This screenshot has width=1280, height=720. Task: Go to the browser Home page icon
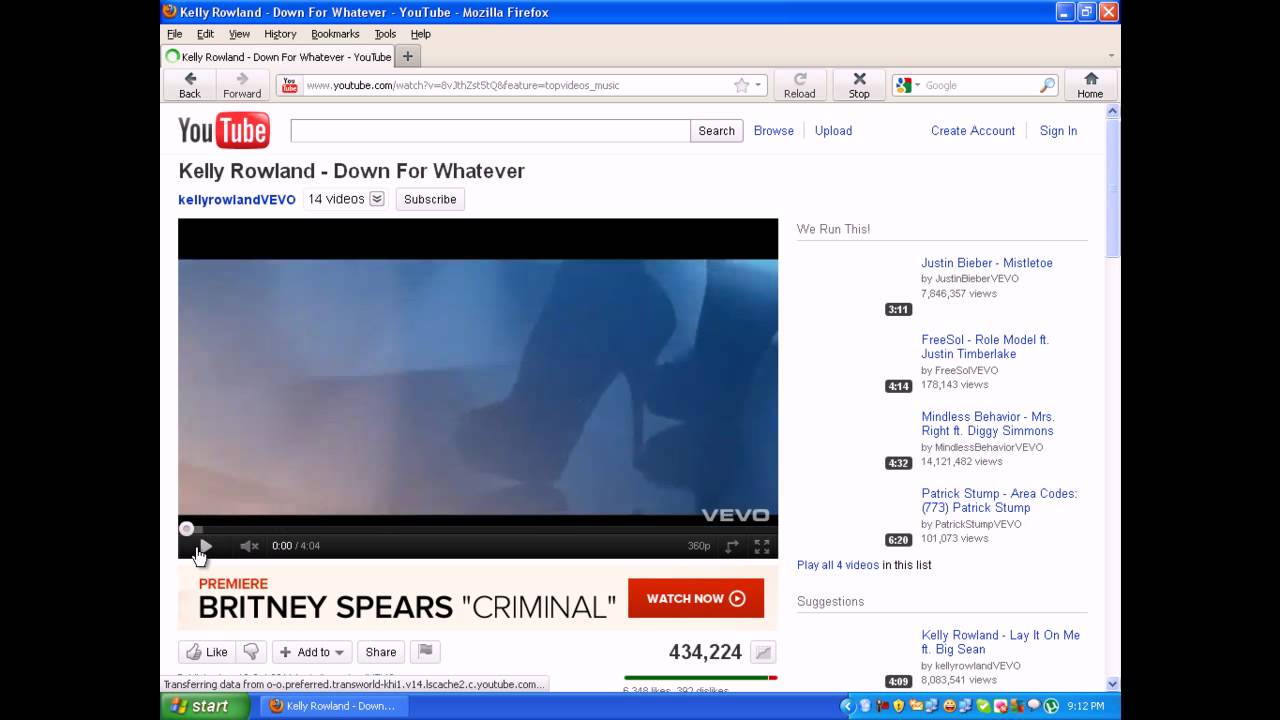click(1090, 85)
